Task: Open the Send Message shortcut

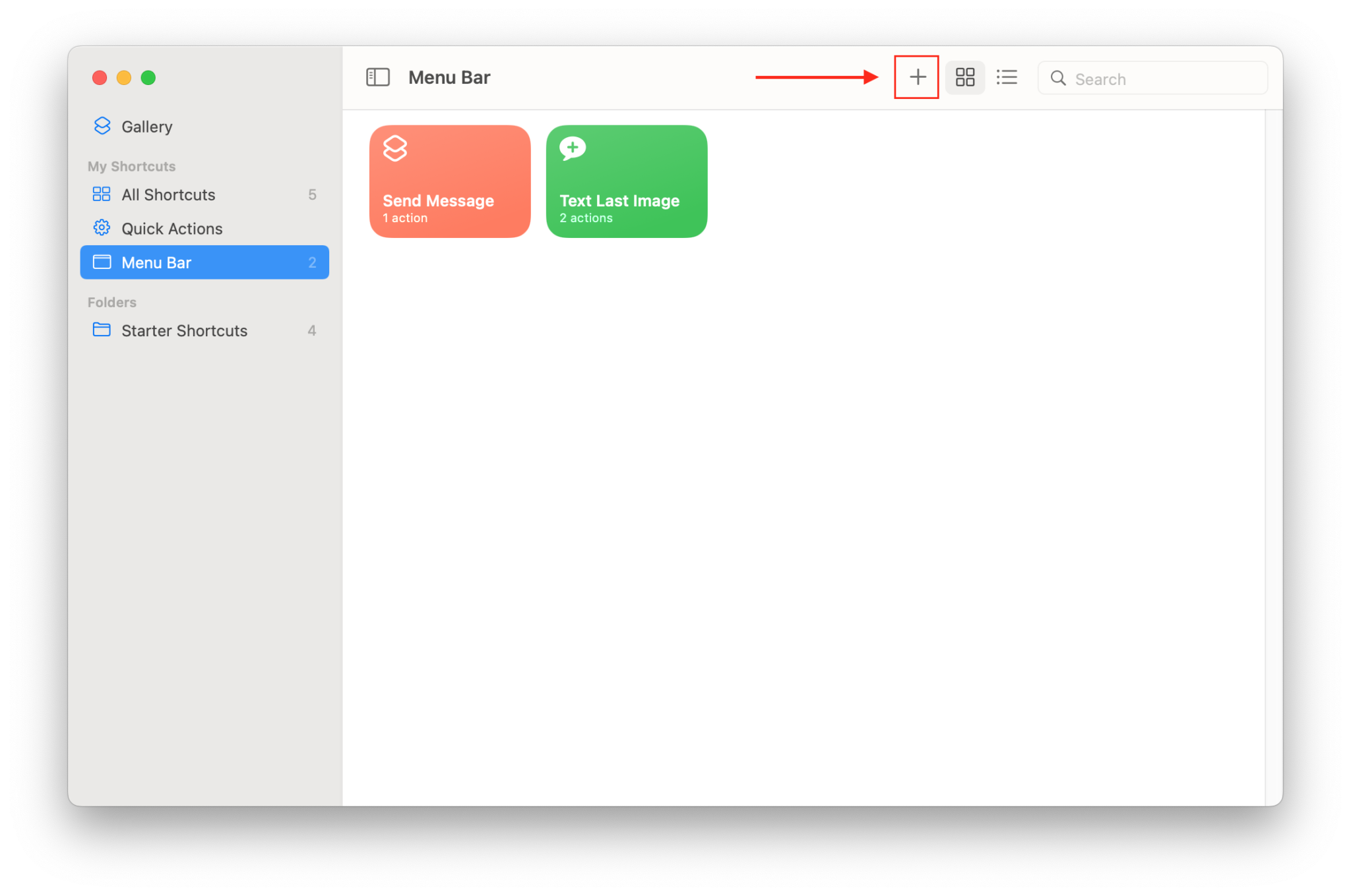Action: [x=449, y=181]
